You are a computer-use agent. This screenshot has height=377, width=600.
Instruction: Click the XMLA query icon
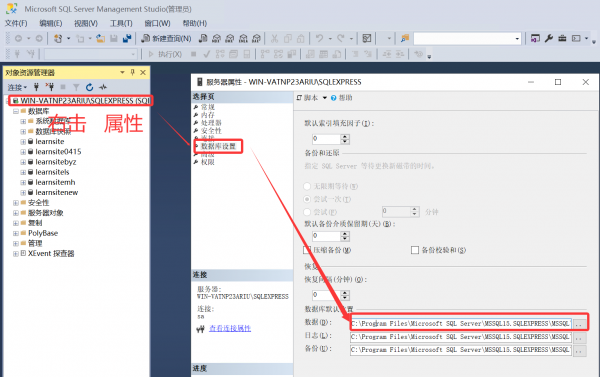coord(243,38)
